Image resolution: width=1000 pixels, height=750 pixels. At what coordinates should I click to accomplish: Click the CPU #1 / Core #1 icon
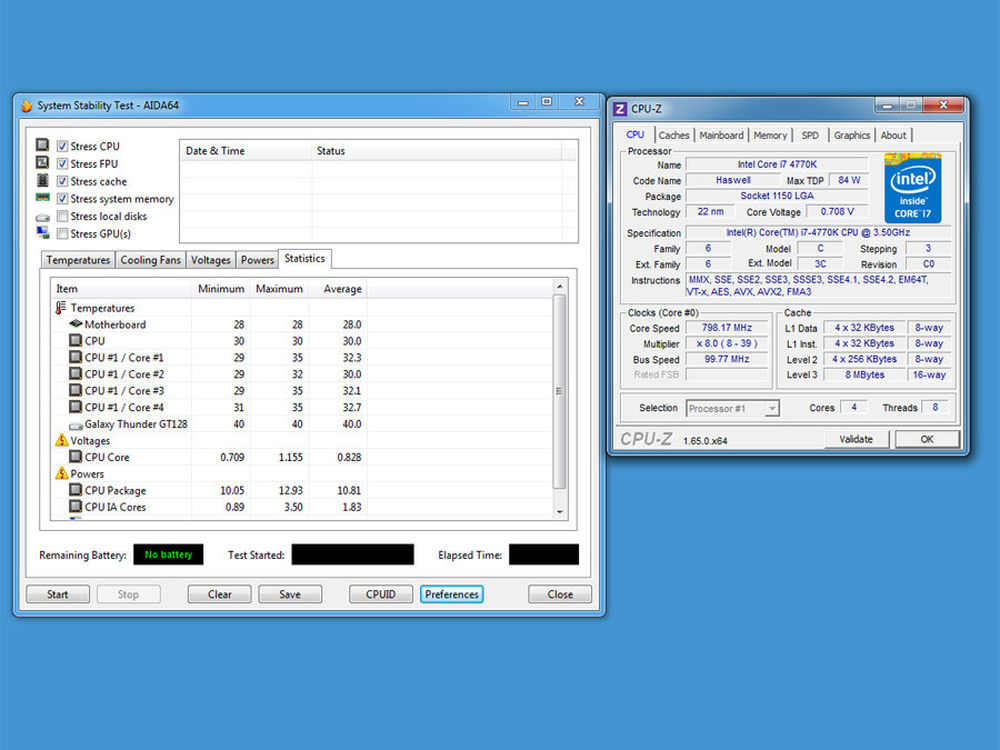coord(75,357)
